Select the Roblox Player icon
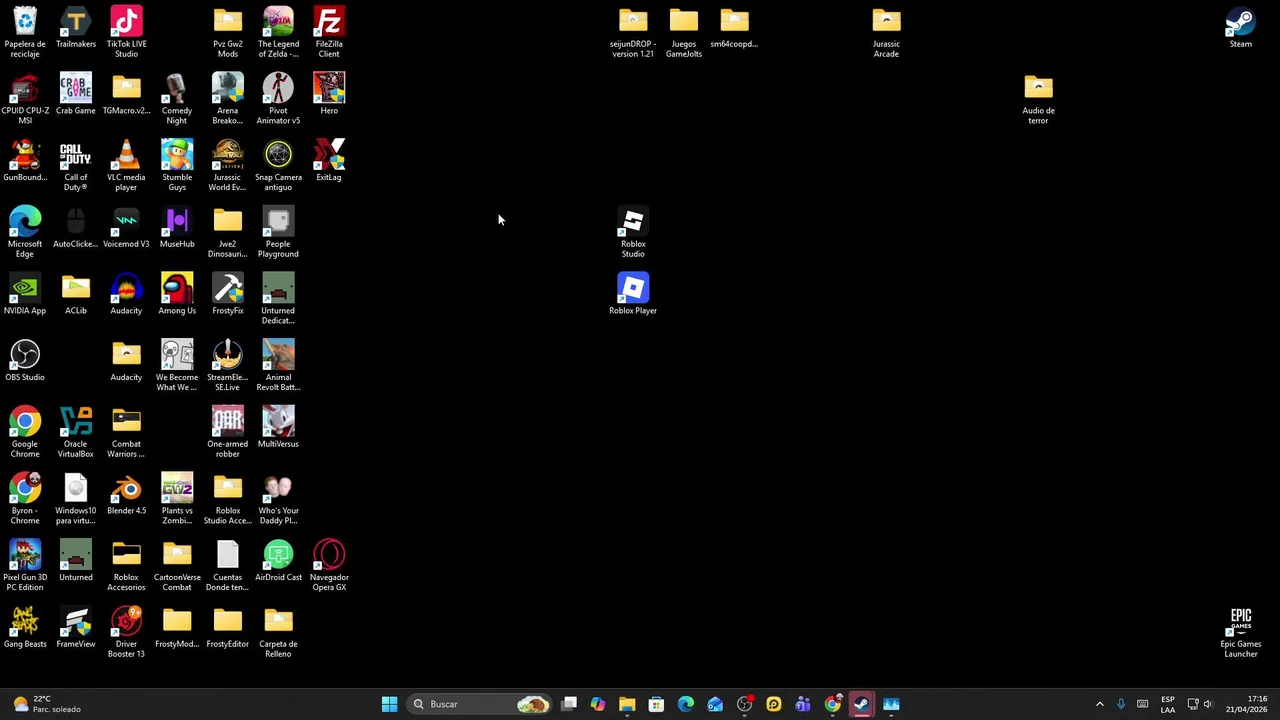This screenshot has height=720, width=1280. pos(633,295)
